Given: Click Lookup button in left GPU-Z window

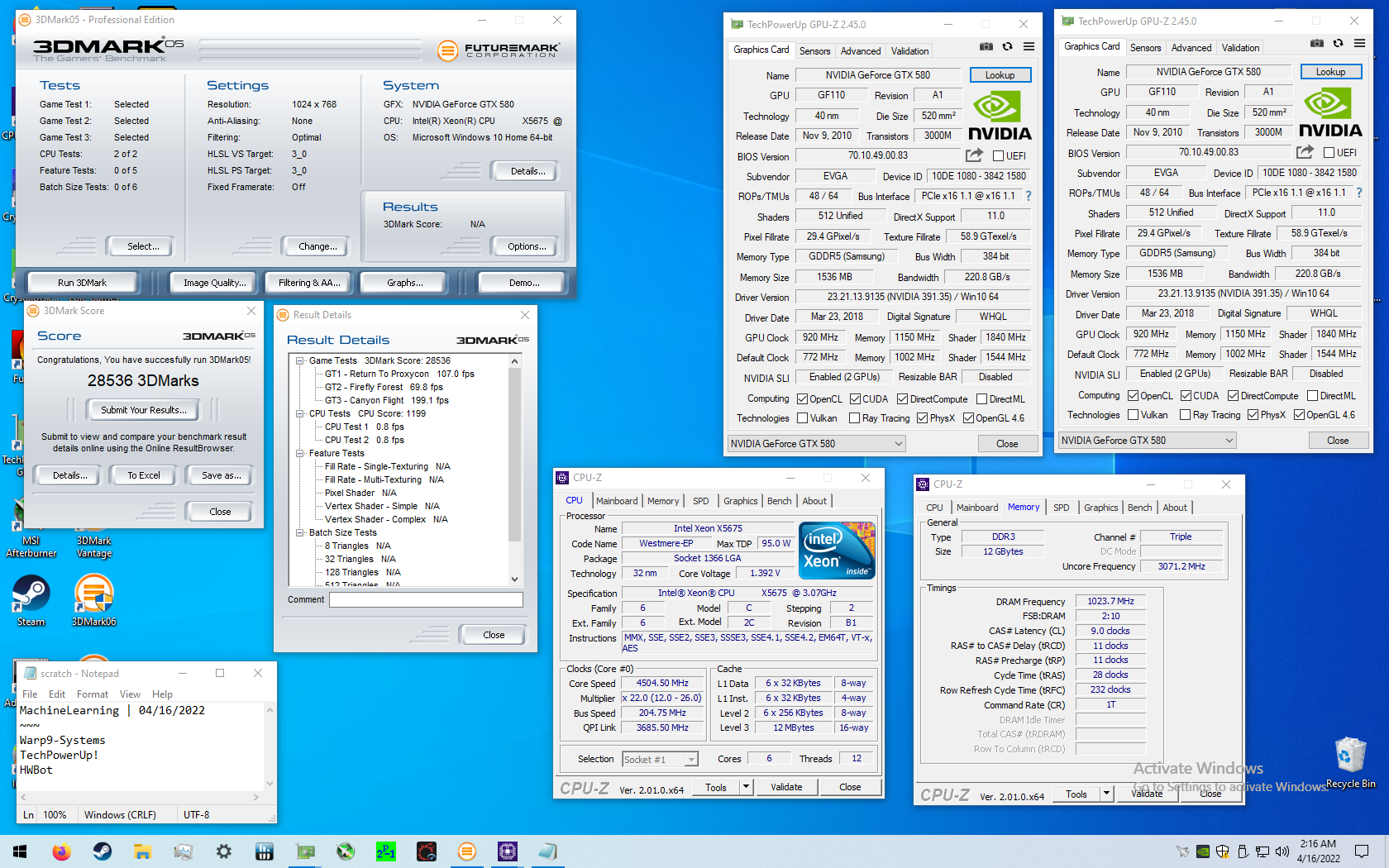Looking at the screenshot, I should tap(1000, 75).
